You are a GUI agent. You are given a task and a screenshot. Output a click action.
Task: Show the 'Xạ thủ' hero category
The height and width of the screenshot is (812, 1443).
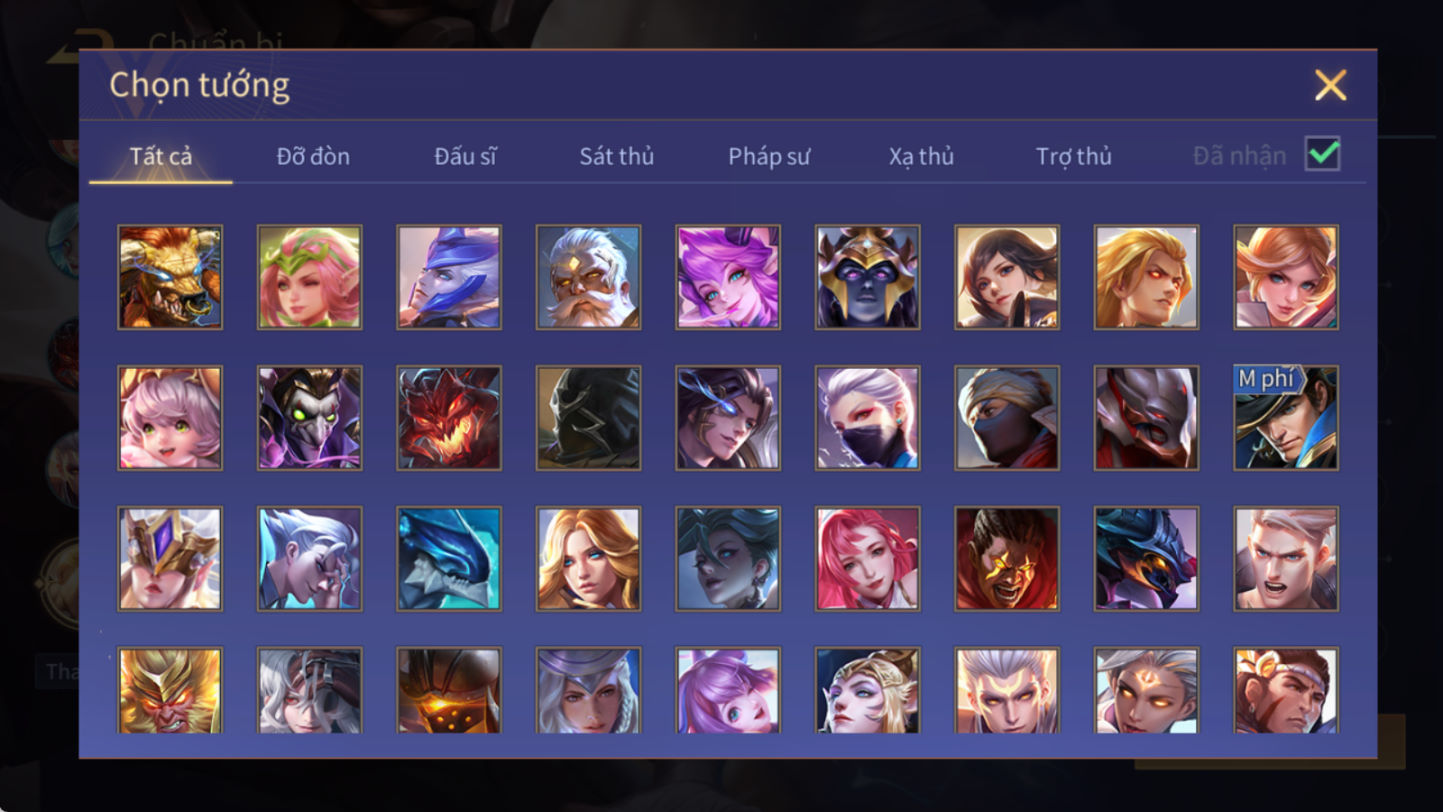point(921,156)
